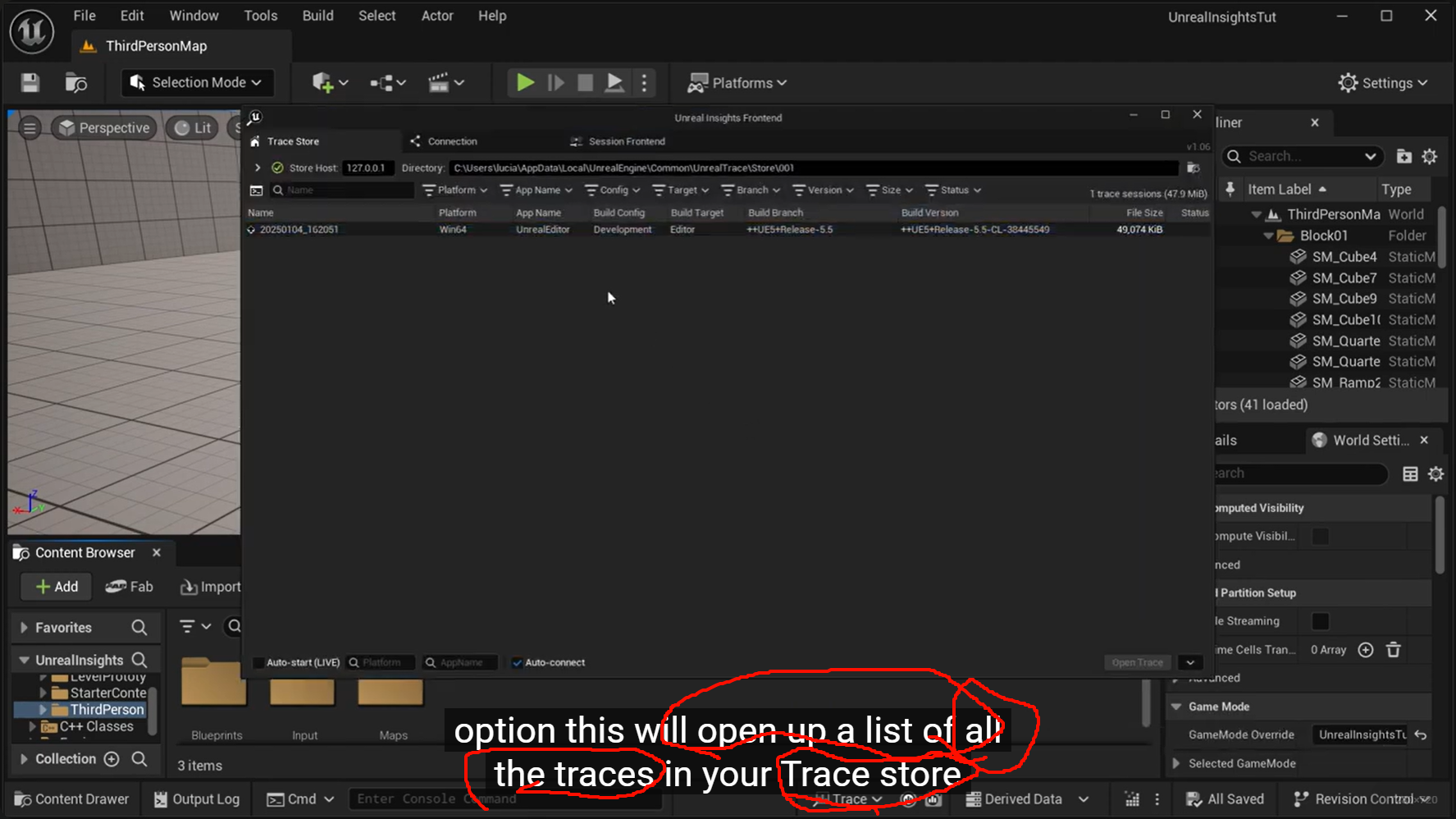Image resolution: width=1456 pixels, height=819 pixels.
Task: Open the Platforms dropdown
Action: pos(737,83)
